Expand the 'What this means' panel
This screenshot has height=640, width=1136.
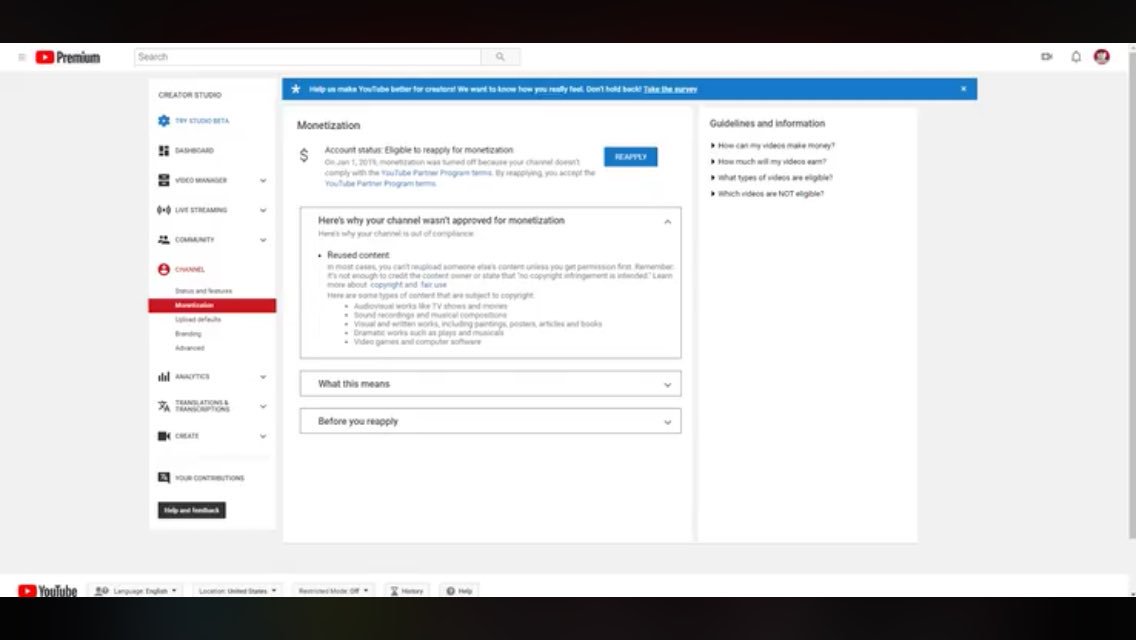pos(490,384)
